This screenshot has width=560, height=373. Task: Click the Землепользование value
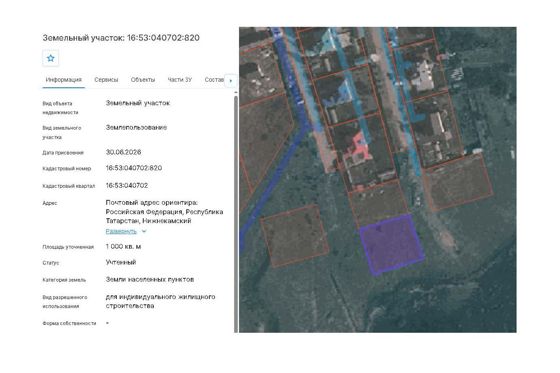coord(136,128)
